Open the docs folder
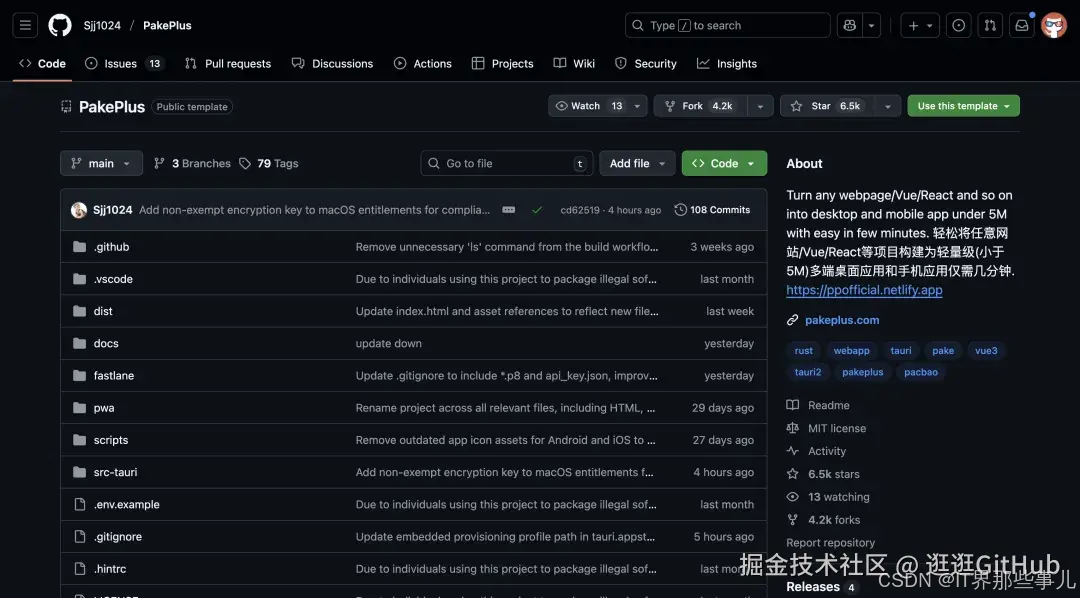Viewport: 1080px width, 598px height. [106, 343]
